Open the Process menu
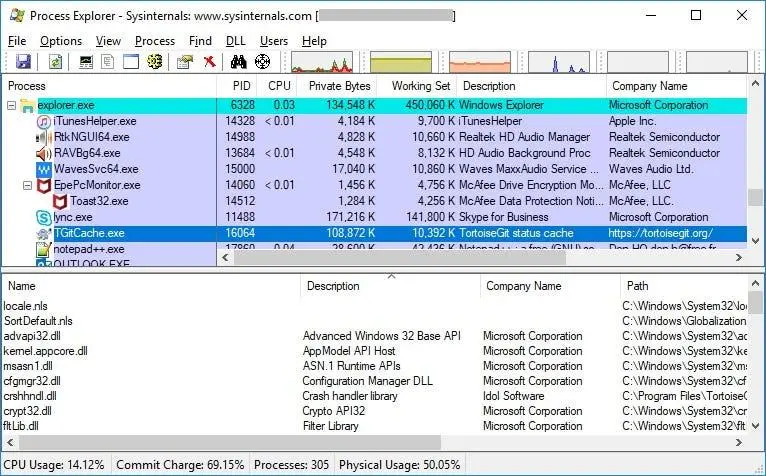Viewport: 766px width, 476px height. coord(154,41)
